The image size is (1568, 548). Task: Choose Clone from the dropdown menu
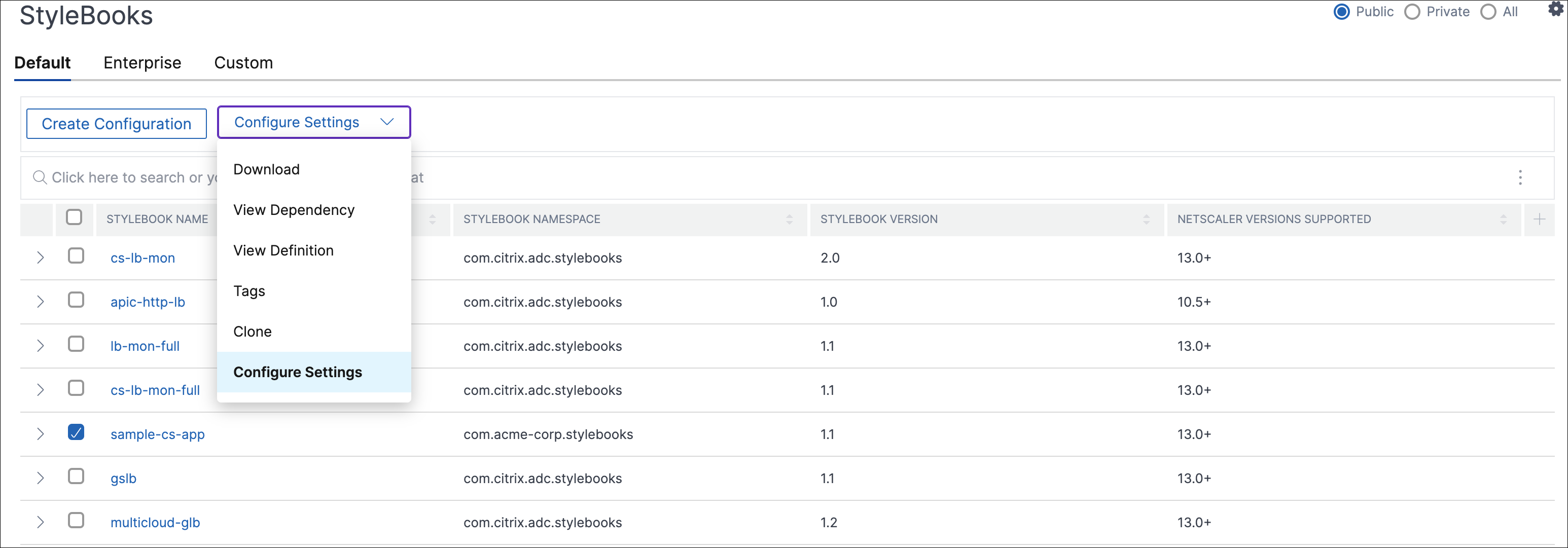(314, 332)
